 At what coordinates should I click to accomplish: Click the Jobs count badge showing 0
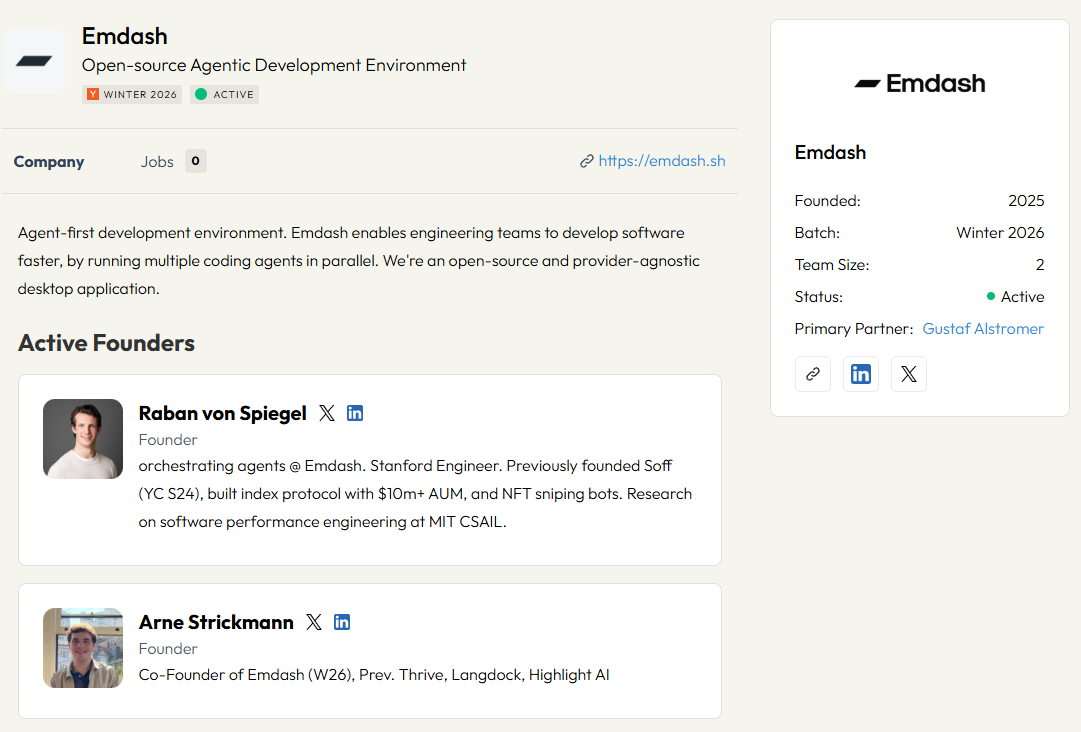point(196,161)
